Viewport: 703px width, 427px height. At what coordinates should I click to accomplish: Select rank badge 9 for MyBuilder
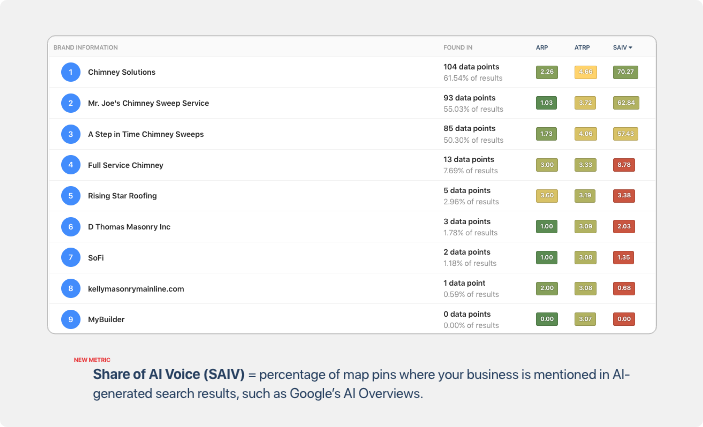click(x=70, y=319)
